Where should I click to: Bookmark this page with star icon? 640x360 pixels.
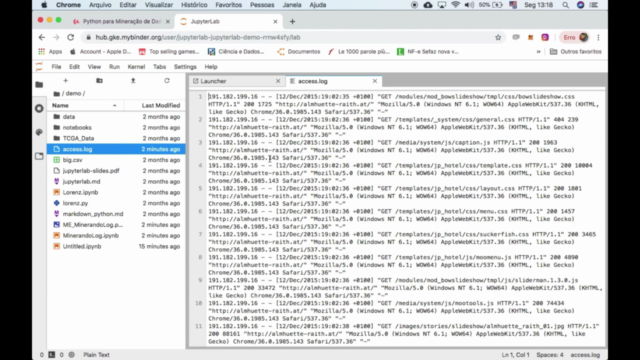click(498, 37)
